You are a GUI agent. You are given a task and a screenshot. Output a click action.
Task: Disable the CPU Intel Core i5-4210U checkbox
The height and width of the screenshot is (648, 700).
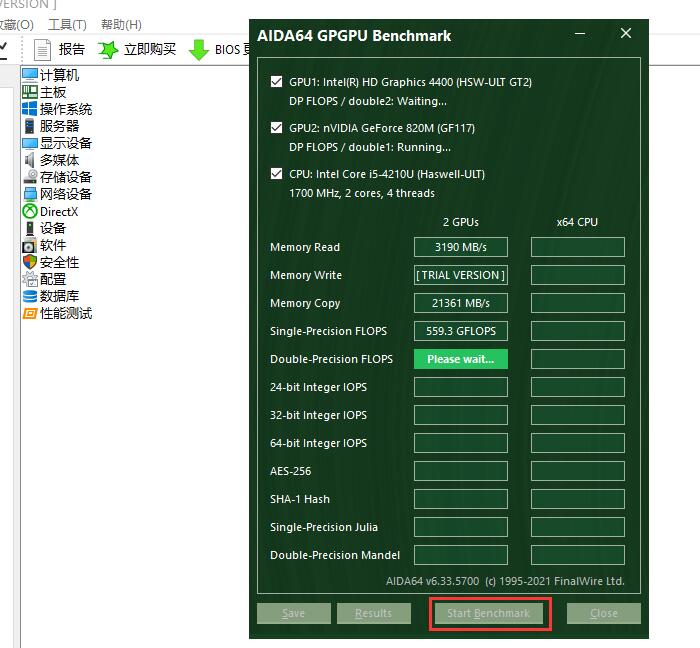(276, 174)
